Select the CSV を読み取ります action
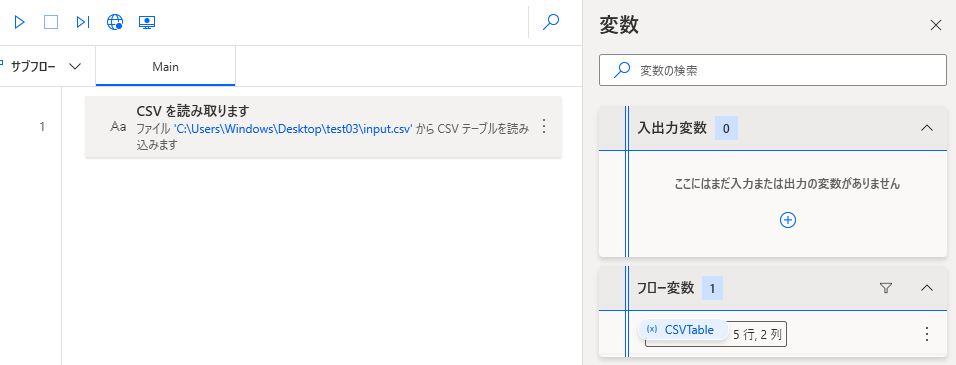Screen dimensions: 956x365 [x=323, y=127]
